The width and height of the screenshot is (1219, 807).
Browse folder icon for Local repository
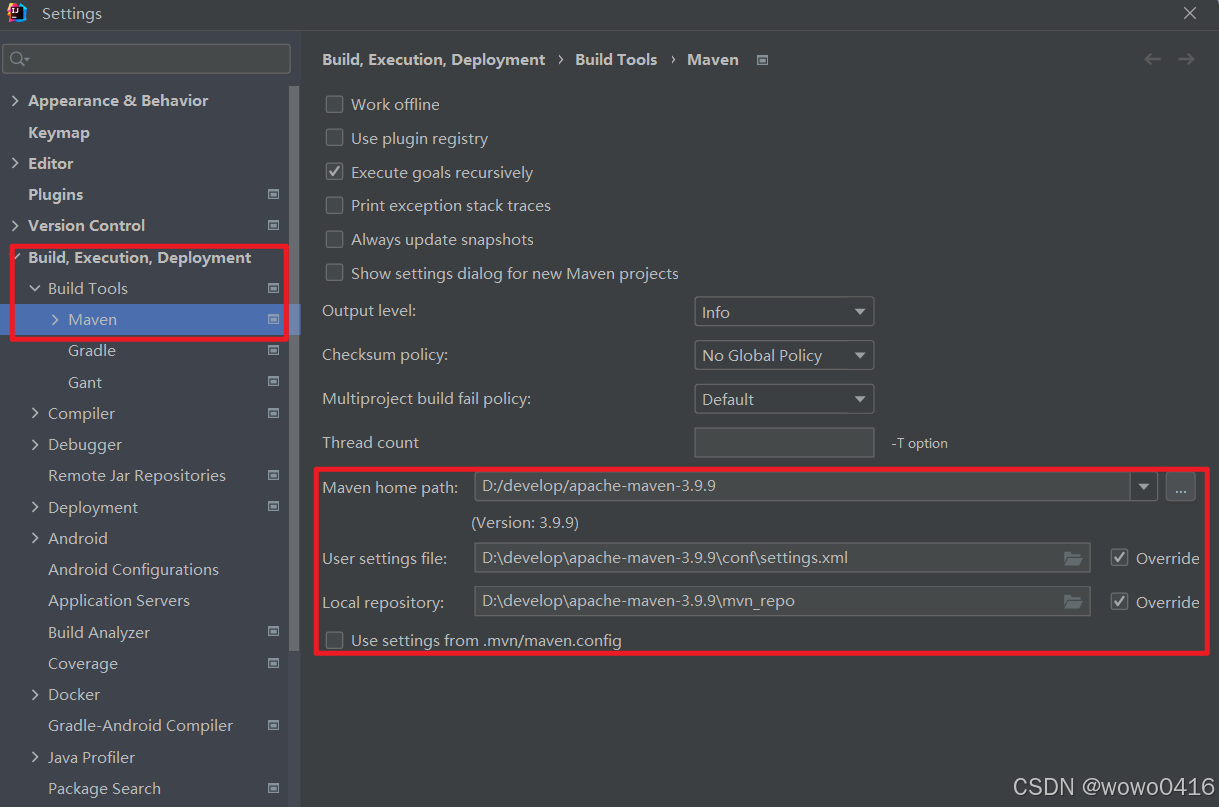point(1073,602)
